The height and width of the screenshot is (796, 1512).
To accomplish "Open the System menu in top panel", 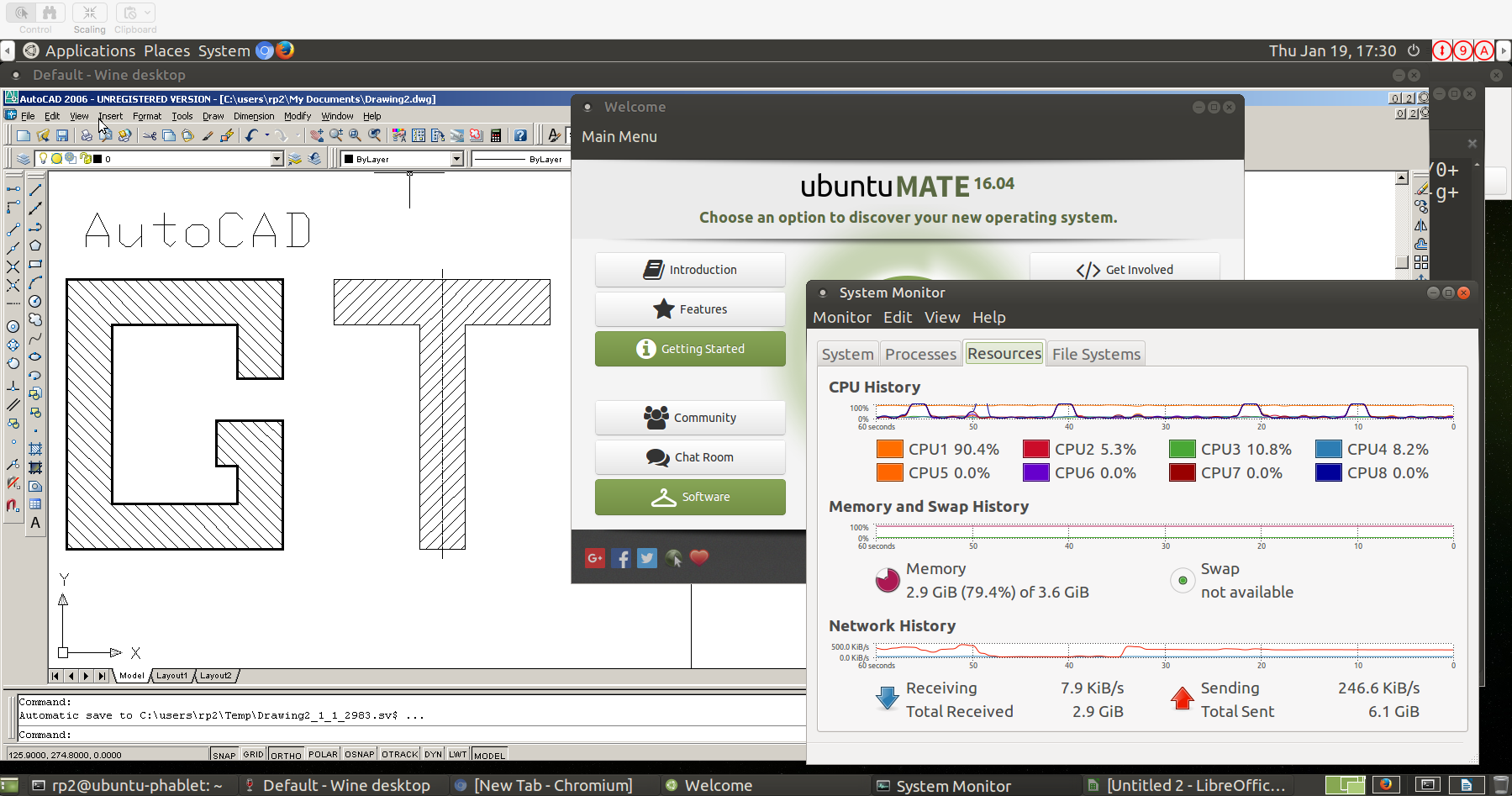I will [x=224, y=50].
